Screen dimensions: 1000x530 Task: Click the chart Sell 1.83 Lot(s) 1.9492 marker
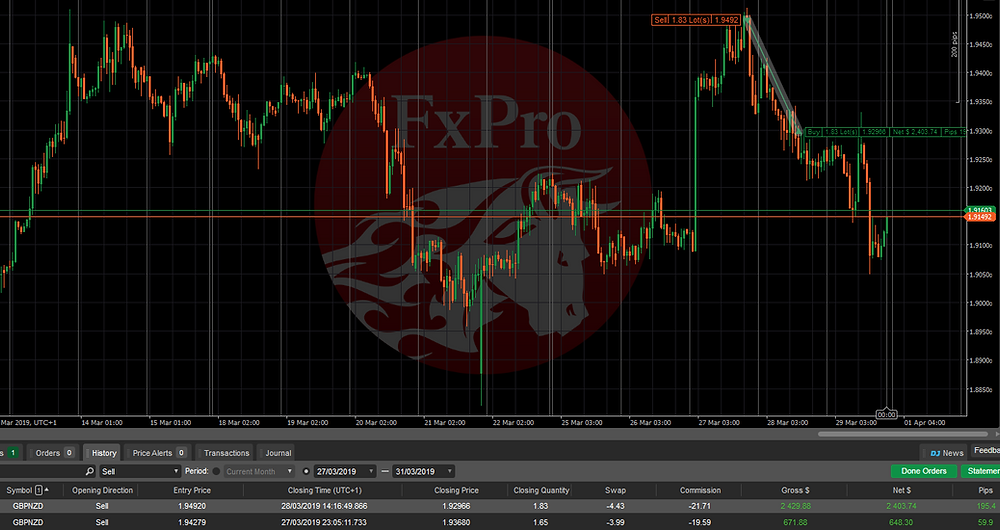[x=696, y=20]
